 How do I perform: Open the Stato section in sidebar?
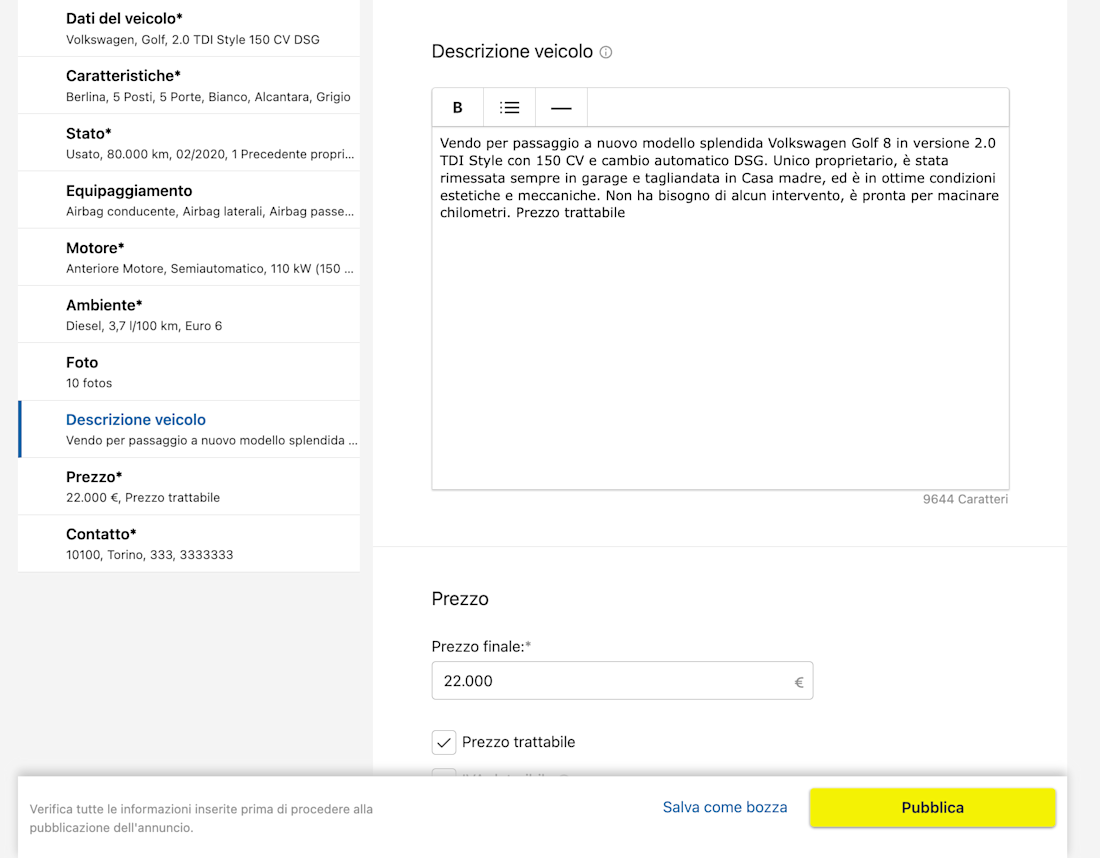pos(189,143)
